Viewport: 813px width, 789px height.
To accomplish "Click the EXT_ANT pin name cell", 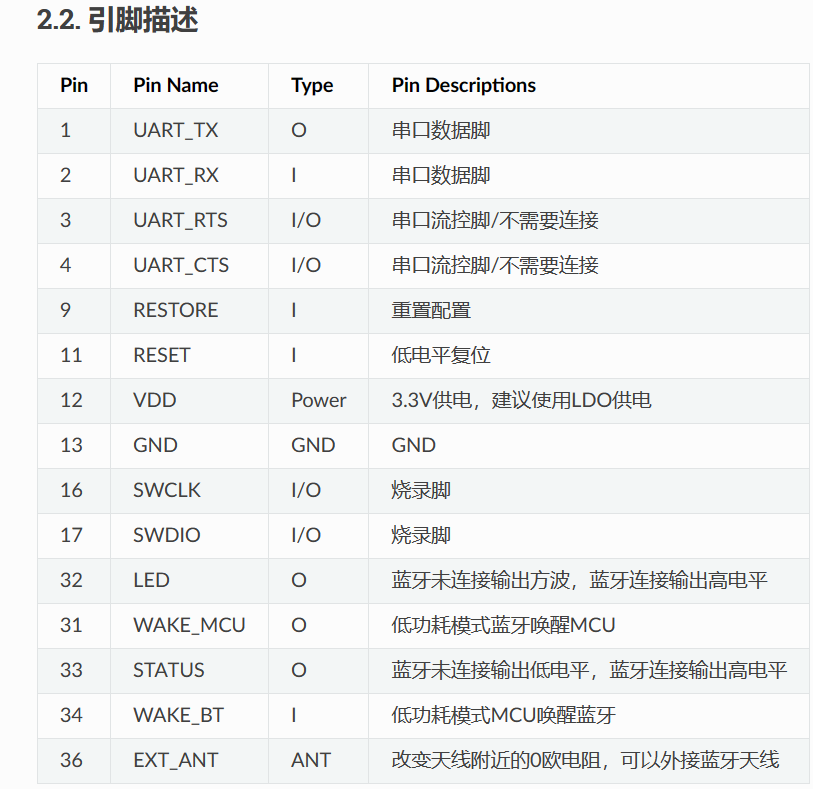I will [x=173, y=760].
